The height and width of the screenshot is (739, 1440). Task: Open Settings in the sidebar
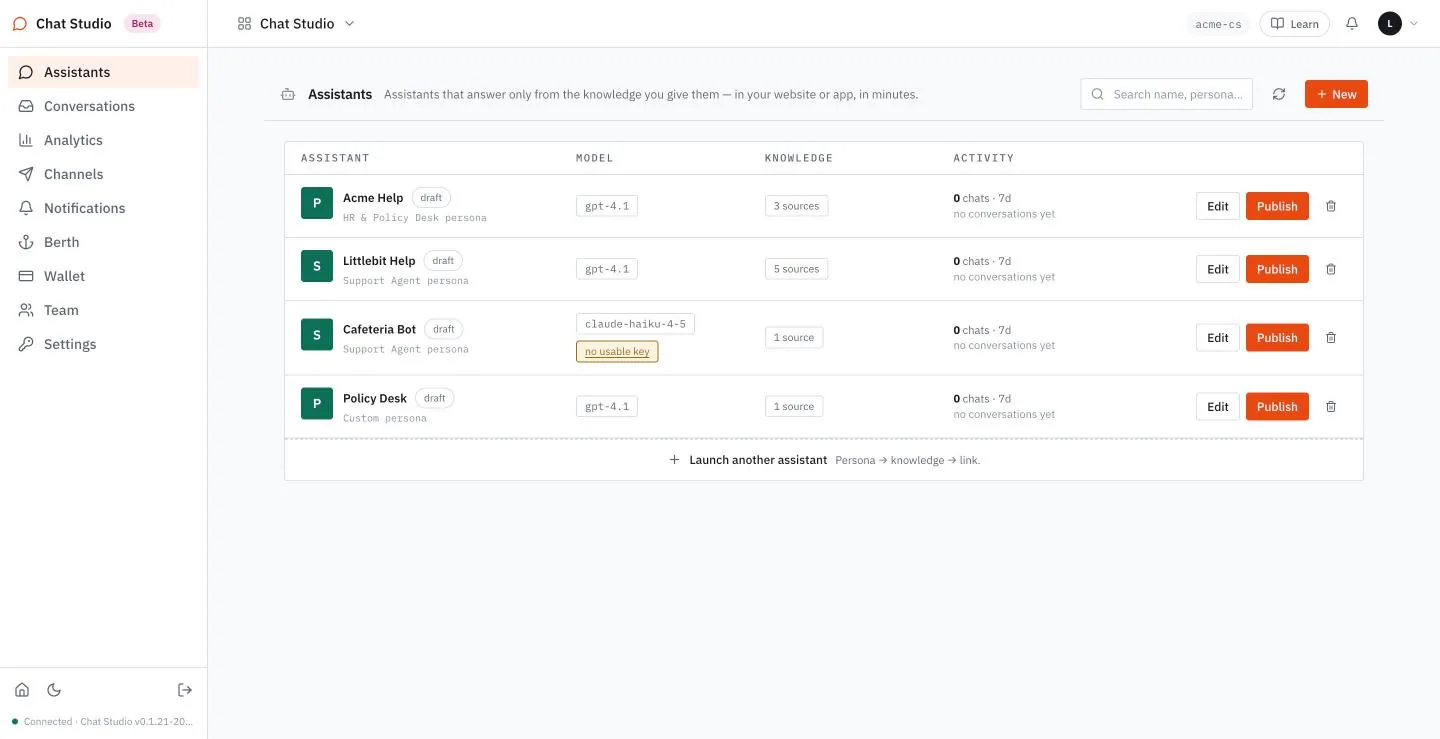point(104,344)
